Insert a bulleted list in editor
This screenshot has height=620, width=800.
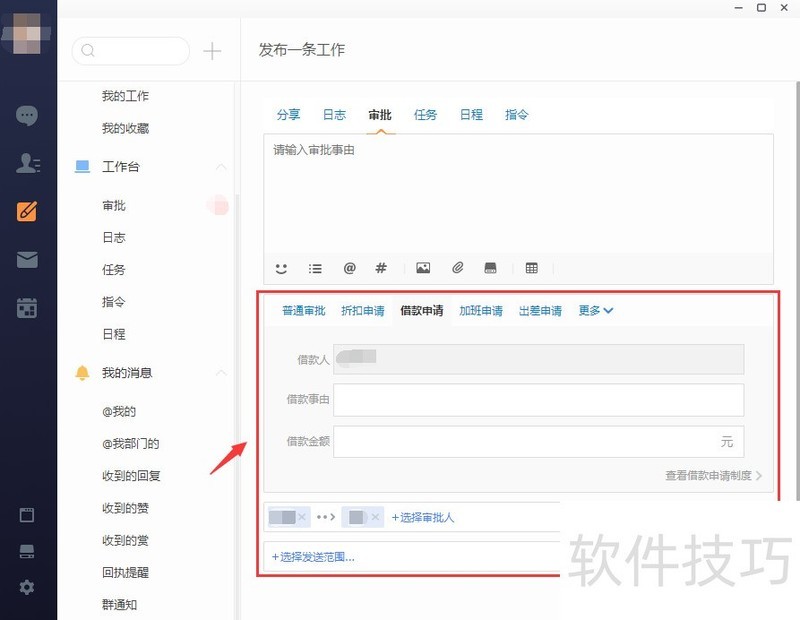point(315,268)
